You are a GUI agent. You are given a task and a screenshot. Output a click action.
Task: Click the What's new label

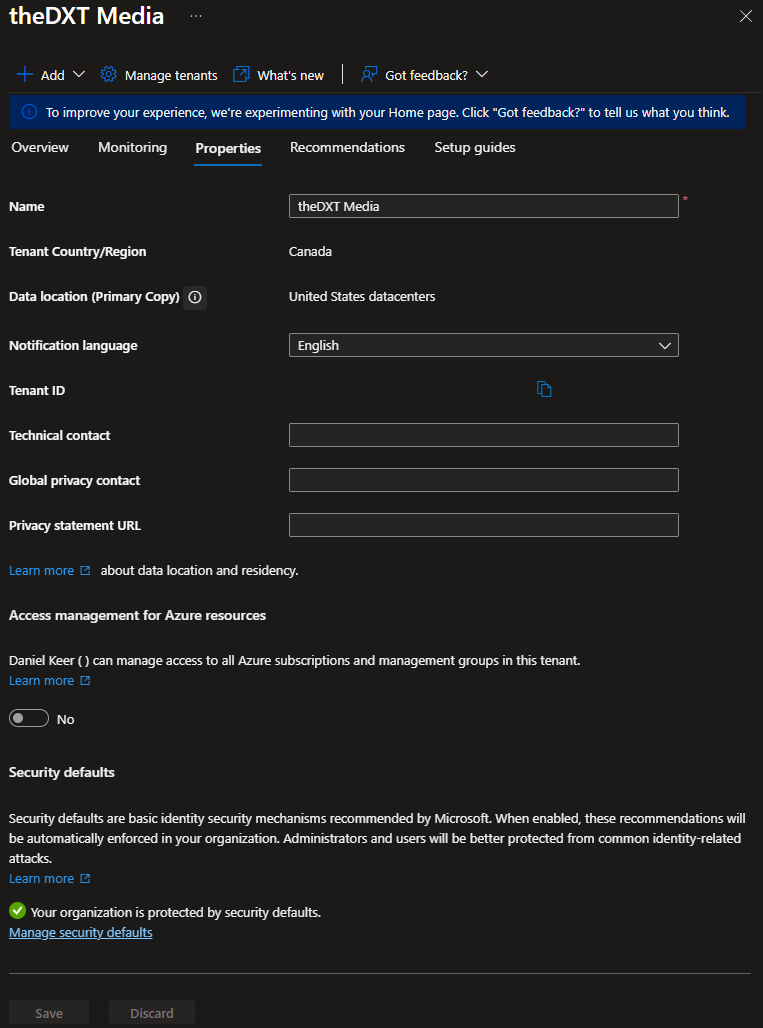coord(290,75)
